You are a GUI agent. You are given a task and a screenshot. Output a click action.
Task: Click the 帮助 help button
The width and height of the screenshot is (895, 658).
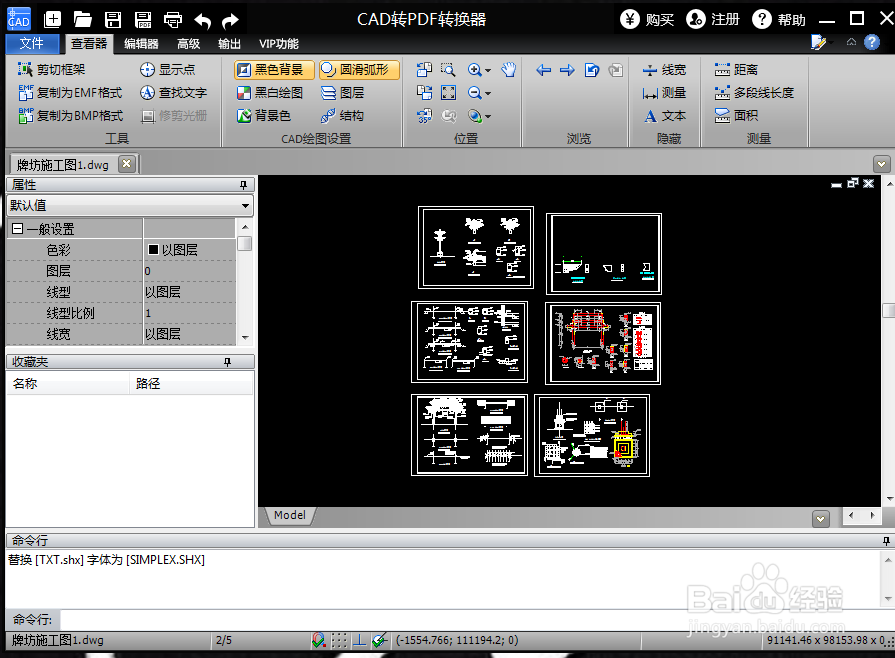point(779,19)
